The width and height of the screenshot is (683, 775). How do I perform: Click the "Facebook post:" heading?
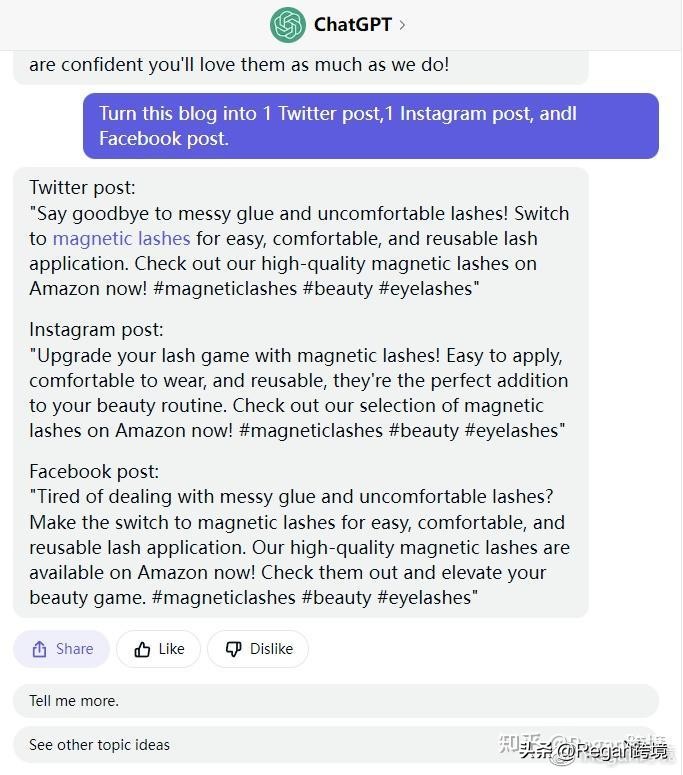coord(94,472)
